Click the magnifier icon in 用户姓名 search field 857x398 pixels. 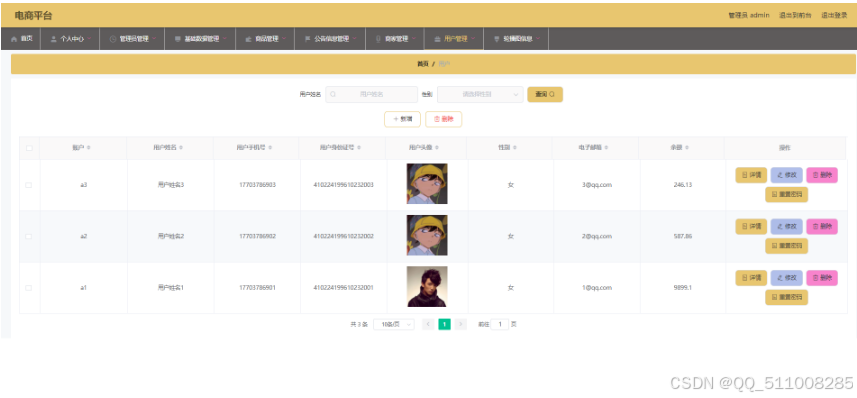click(x=333, y=95)
